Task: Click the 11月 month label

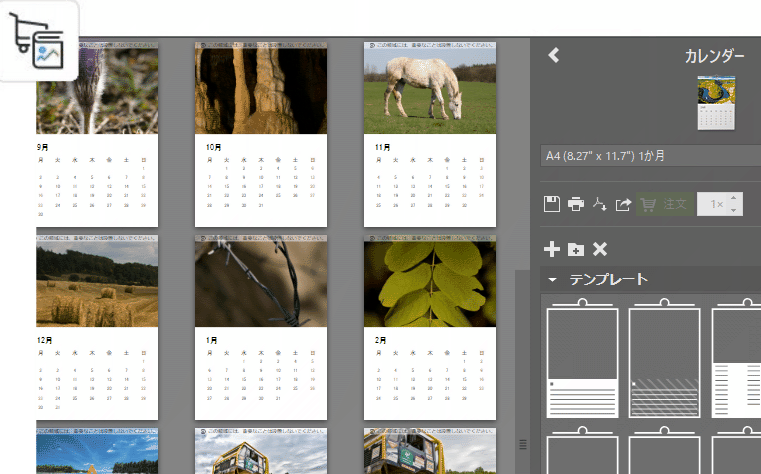Action: 382,147
